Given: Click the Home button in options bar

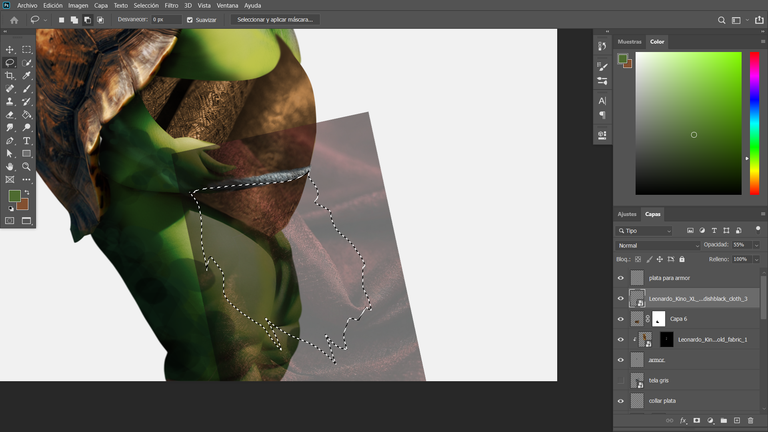Looking at the screenshot, I should point(14,20).
